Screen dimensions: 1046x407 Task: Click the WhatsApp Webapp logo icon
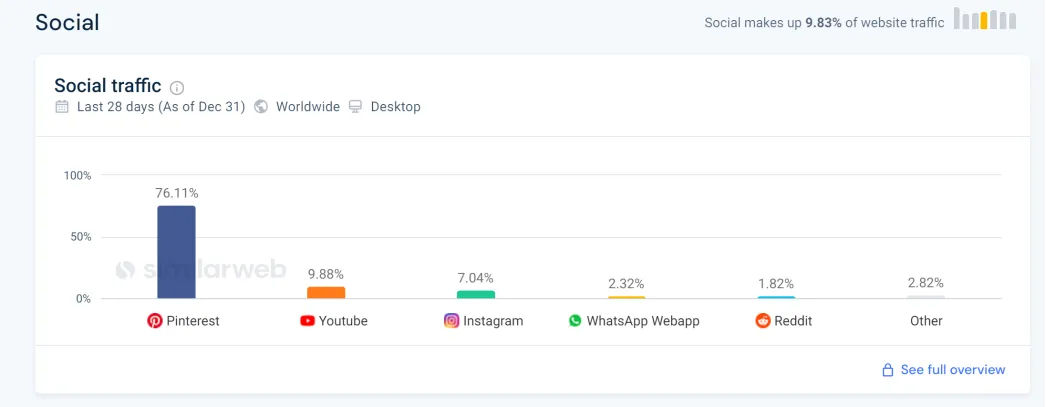[575, 321]
